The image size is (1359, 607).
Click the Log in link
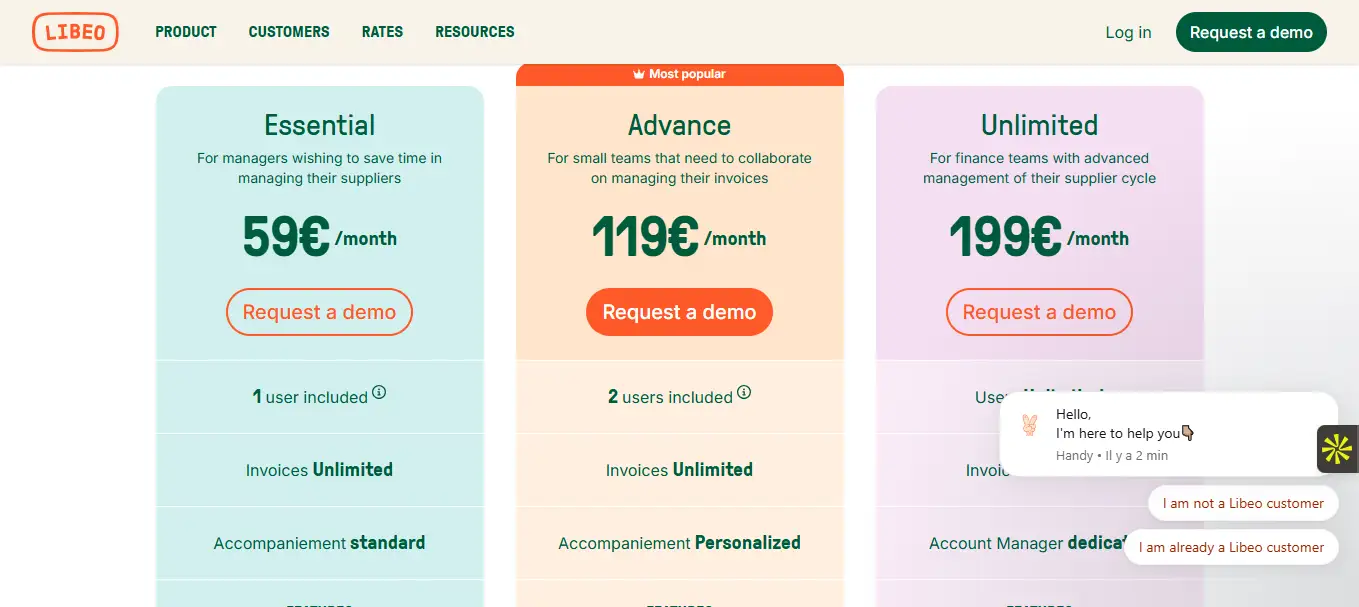point(1128,32)
